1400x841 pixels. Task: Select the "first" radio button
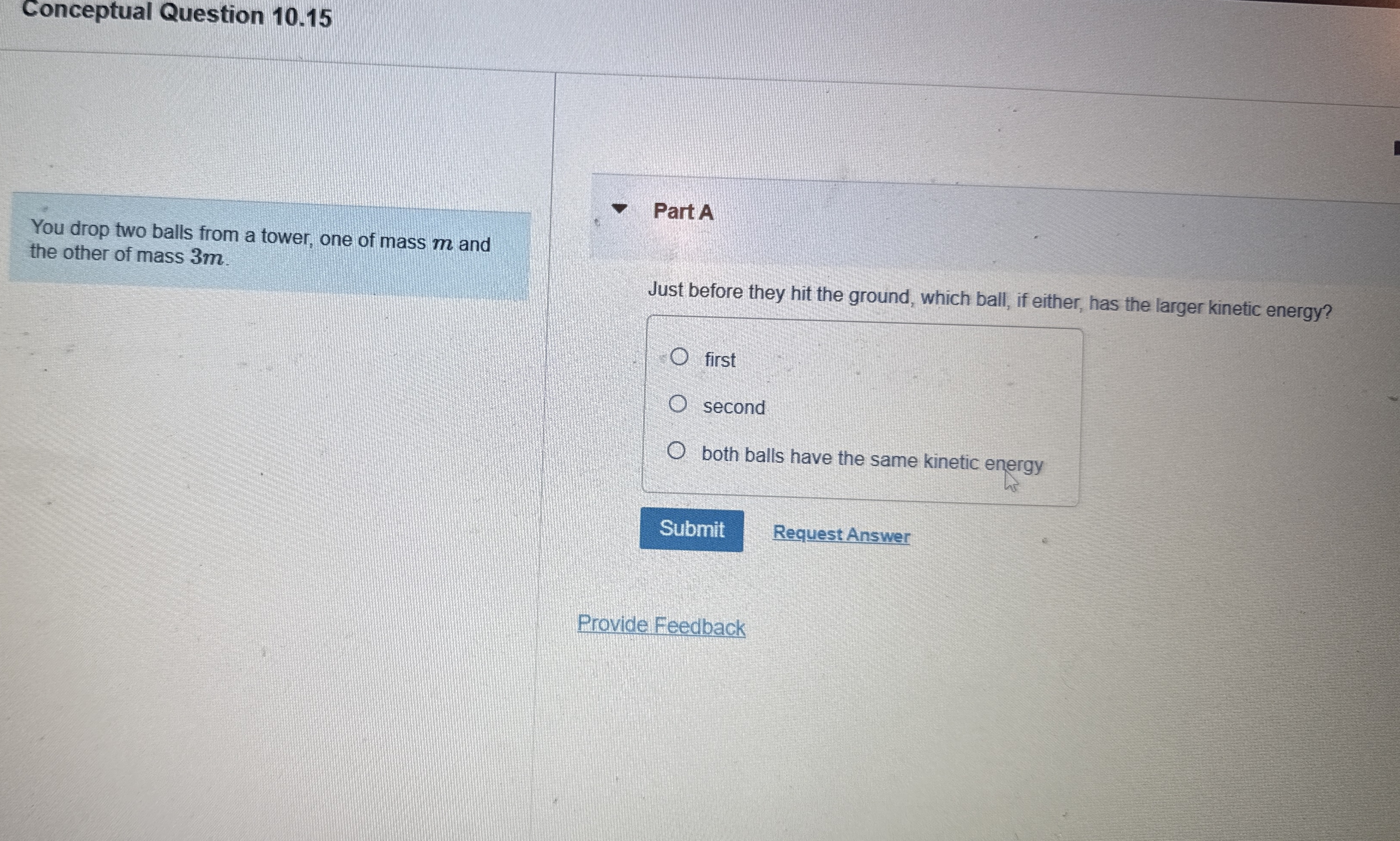coord(679,356)
